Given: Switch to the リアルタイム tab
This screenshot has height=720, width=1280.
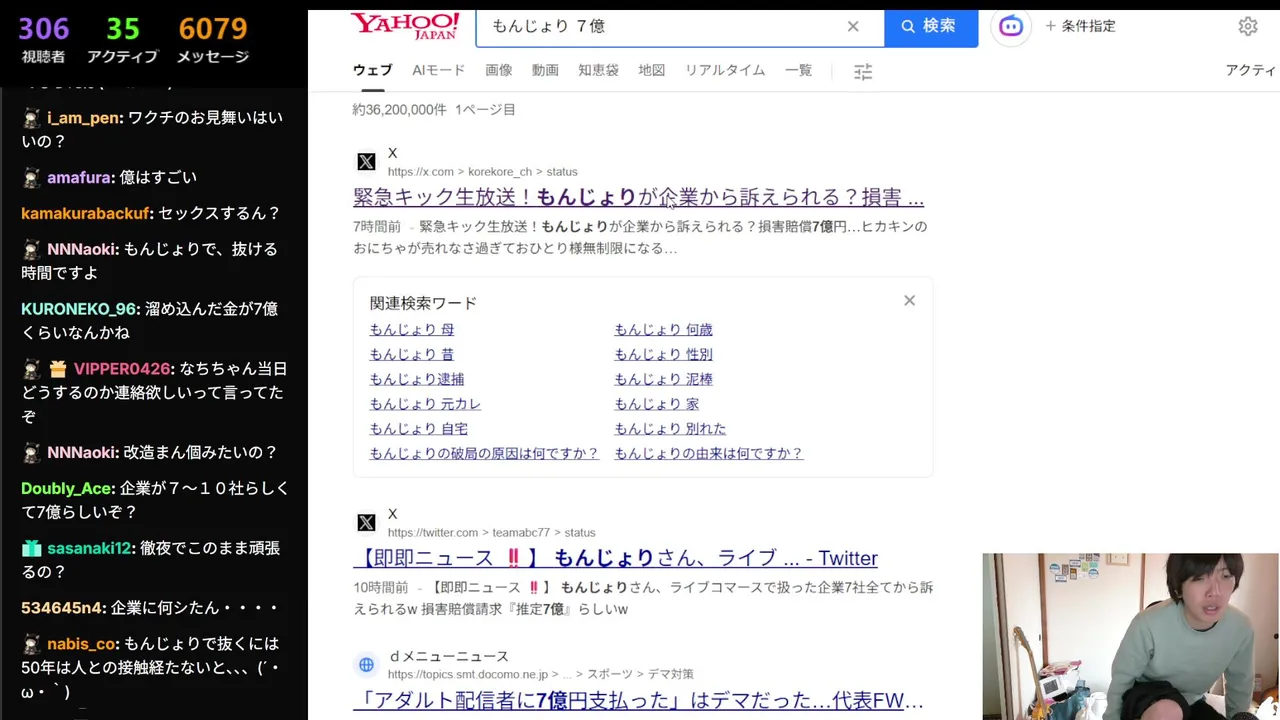Looking at the screenshot, I should click(x=724, y=70).
